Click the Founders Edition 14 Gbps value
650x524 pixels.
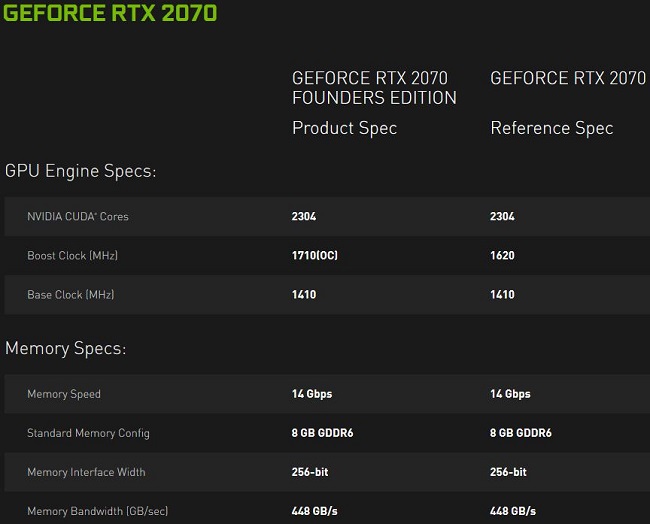pyautogui.click(x=312, y=394)
